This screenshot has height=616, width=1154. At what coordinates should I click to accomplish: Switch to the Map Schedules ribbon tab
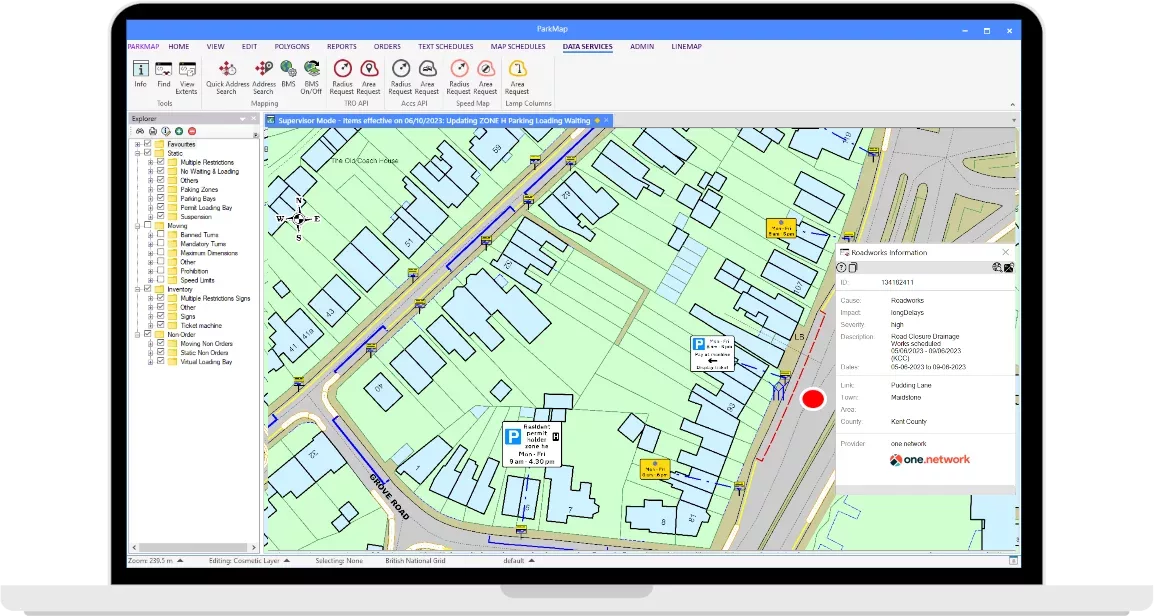pos(518,46)
